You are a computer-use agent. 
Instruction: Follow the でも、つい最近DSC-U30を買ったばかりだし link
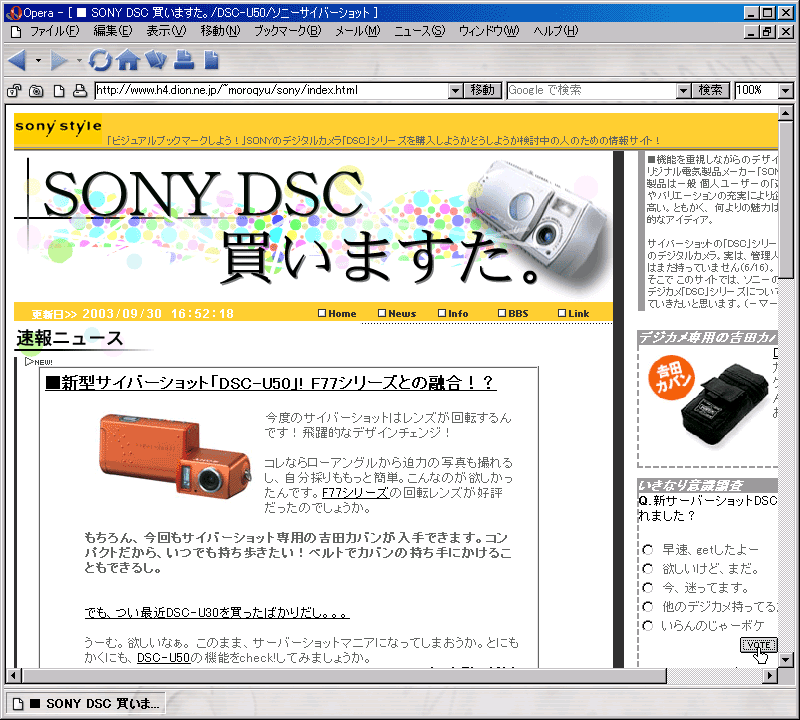tap(217, 612)
